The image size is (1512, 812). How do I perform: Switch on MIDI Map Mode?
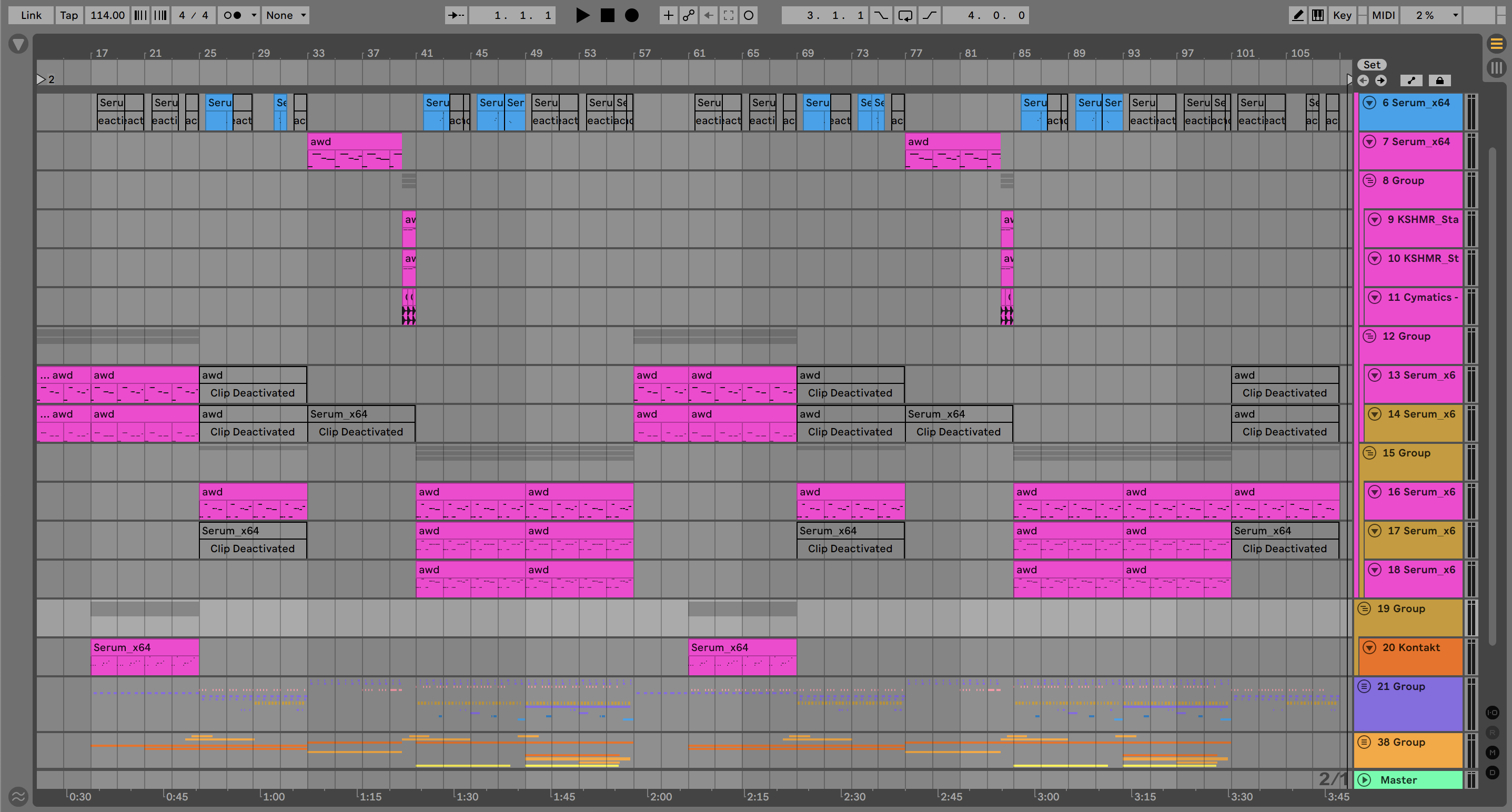(1383, 15)
